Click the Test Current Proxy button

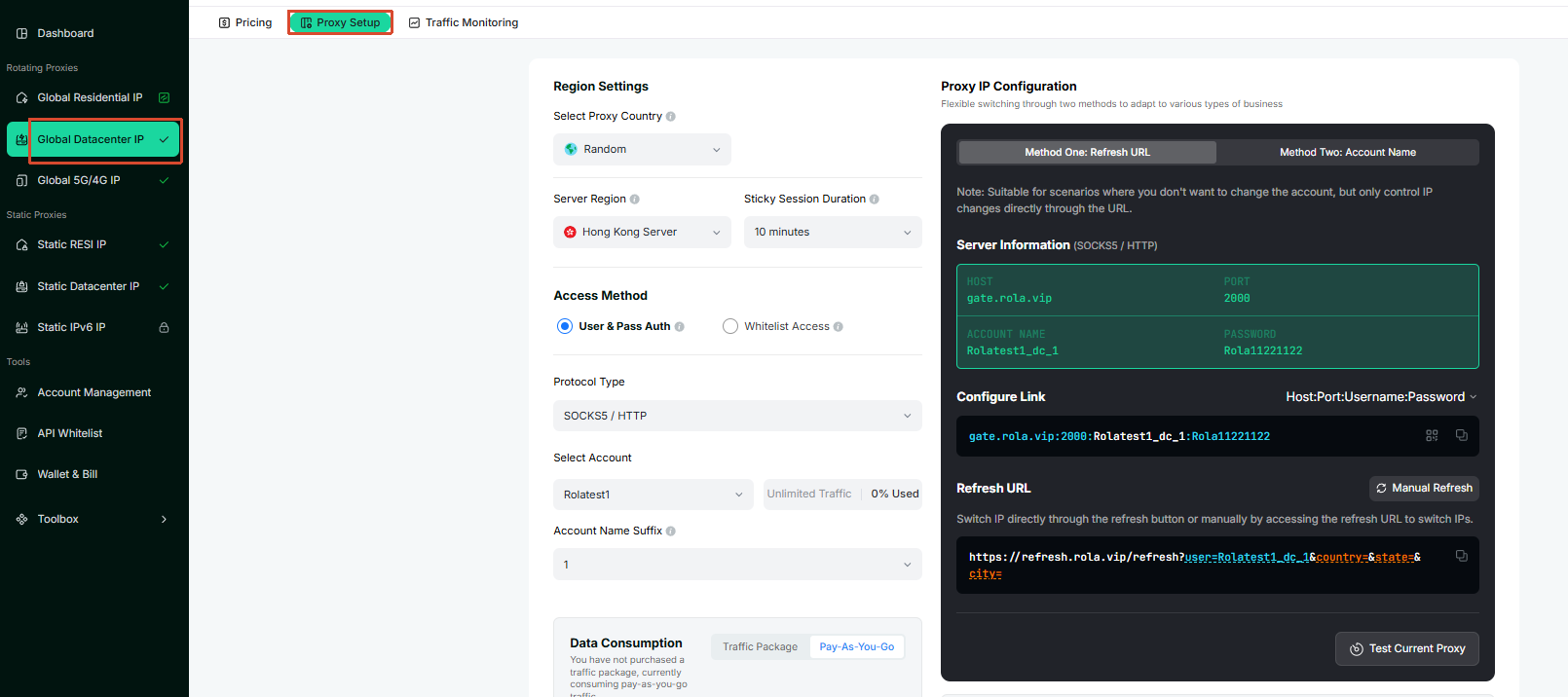(1407, 648)
